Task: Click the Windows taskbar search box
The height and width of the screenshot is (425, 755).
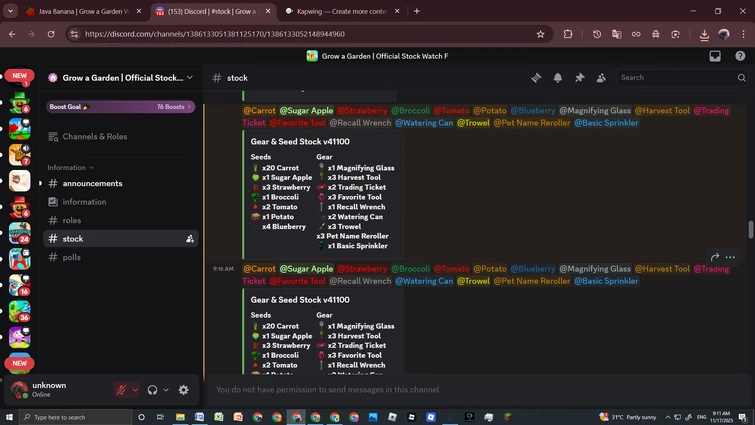Action: pos(76,417)
